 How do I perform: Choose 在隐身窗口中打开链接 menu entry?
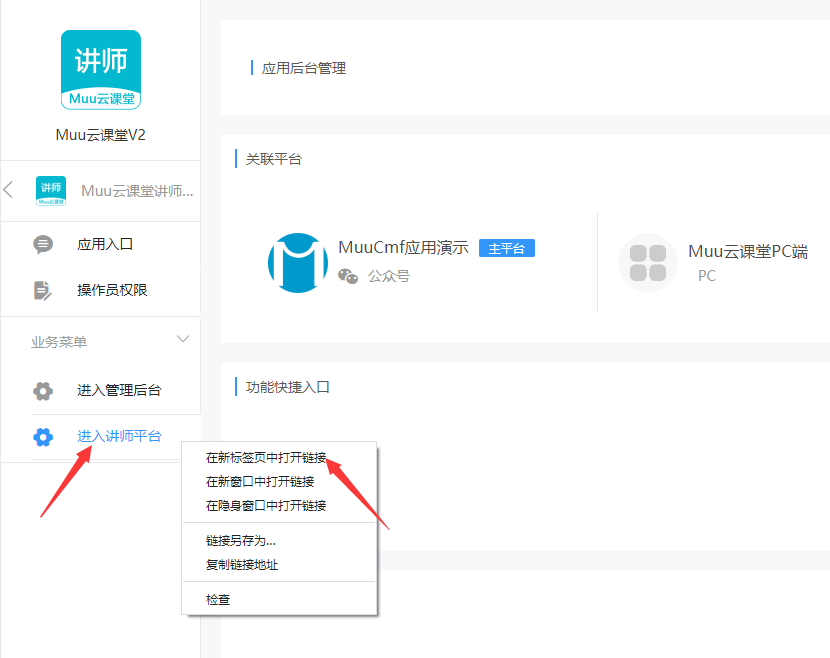266,506
